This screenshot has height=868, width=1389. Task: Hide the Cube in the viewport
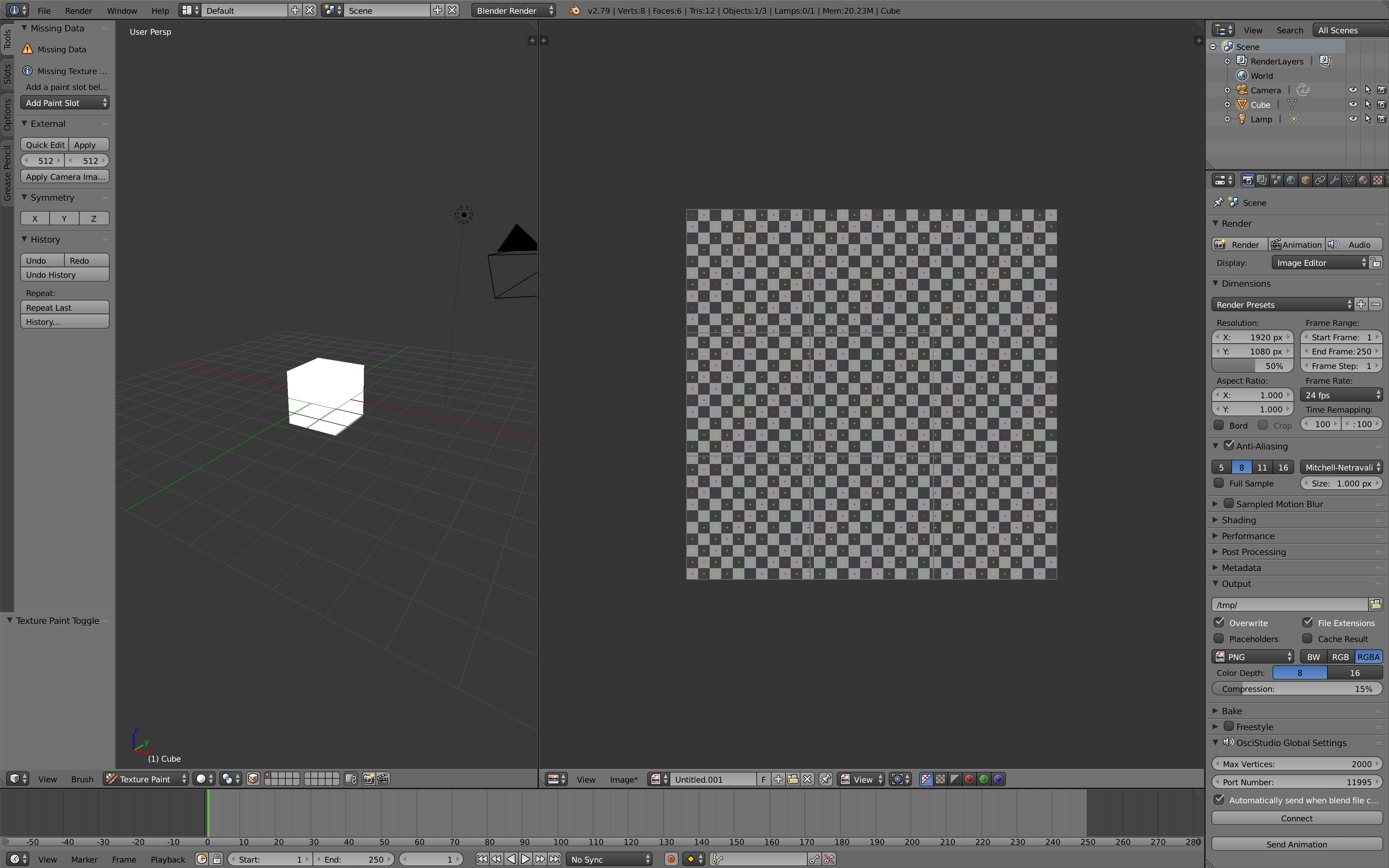pos(1352,105)
